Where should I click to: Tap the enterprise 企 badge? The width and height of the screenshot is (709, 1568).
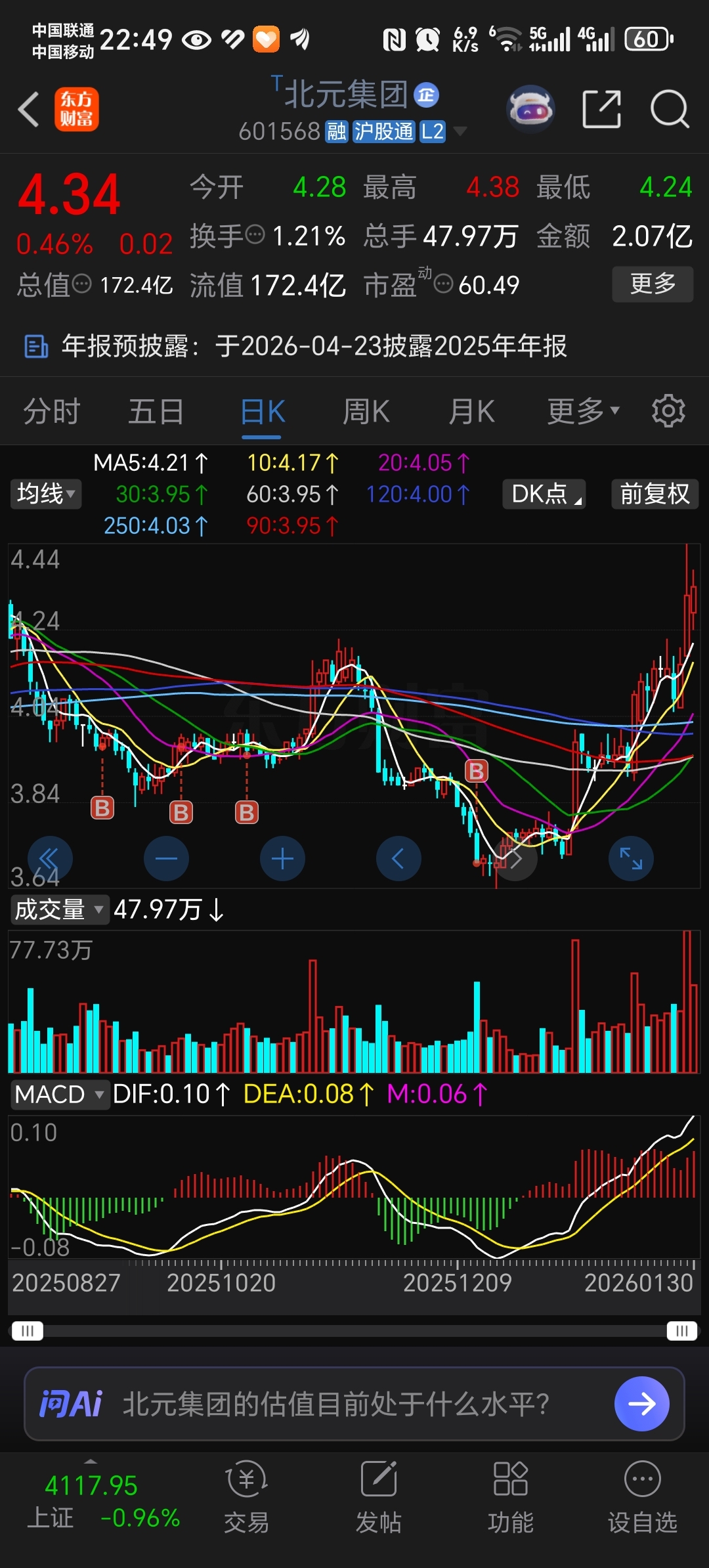427,95
